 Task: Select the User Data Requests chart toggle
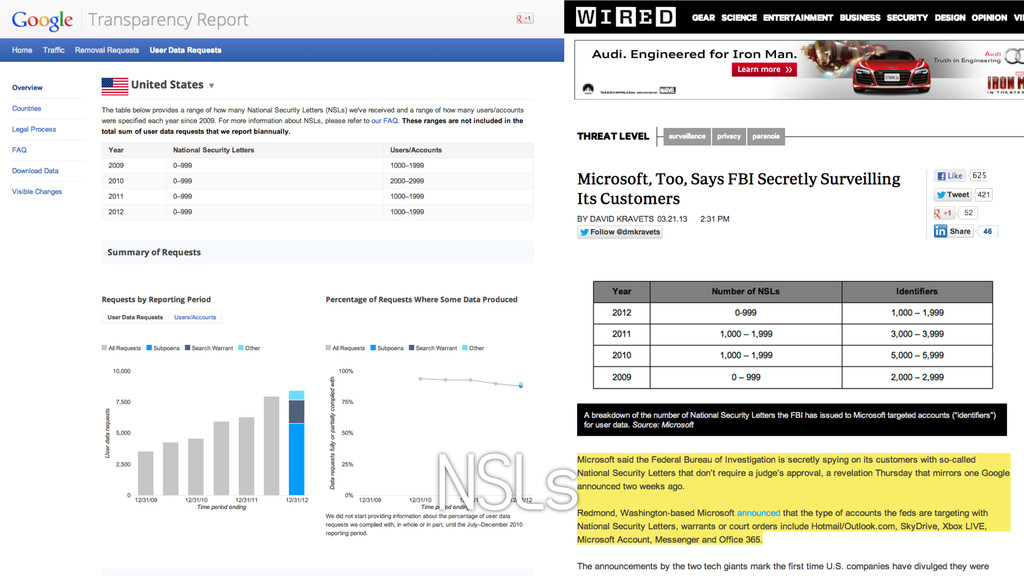pos(135,317)
